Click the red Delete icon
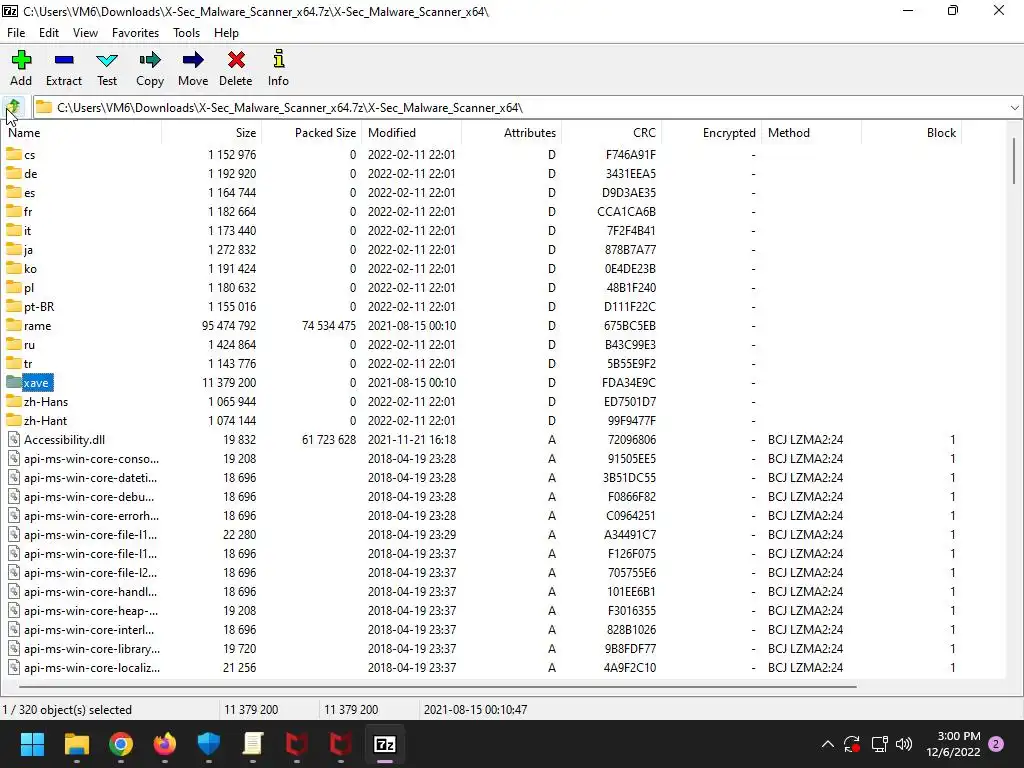Screen dimensions: 1024x768 click(236, 60)
